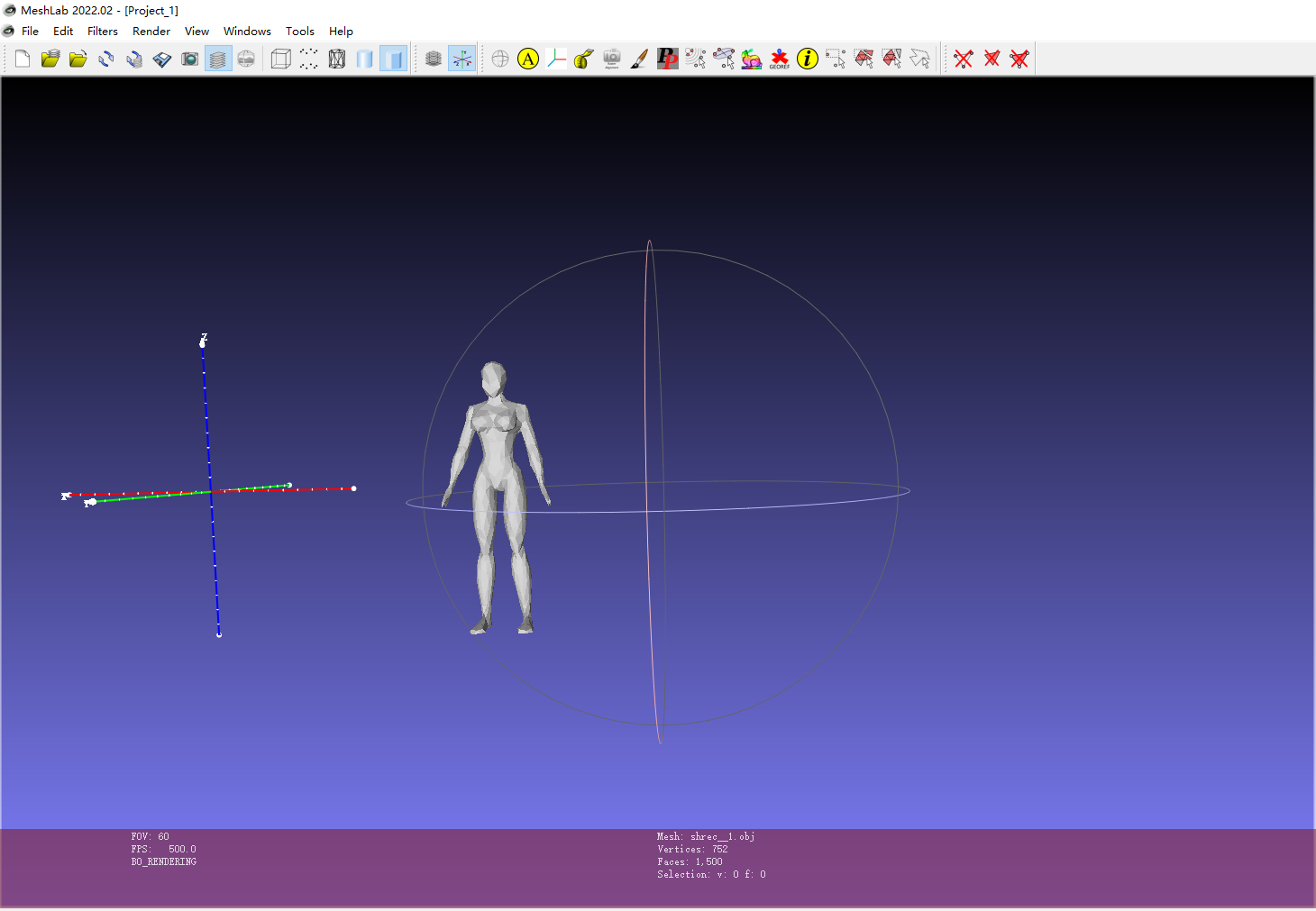This screenshot has height=911, width=1316.
Task: Export mesh with the floppy disk icon
Action: click(x=162, y=59)
